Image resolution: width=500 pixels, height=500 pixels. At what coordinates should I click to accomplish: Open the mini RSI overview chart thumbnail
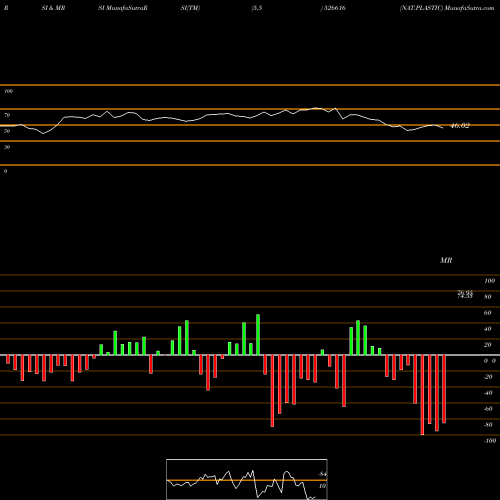click(247, 479)
